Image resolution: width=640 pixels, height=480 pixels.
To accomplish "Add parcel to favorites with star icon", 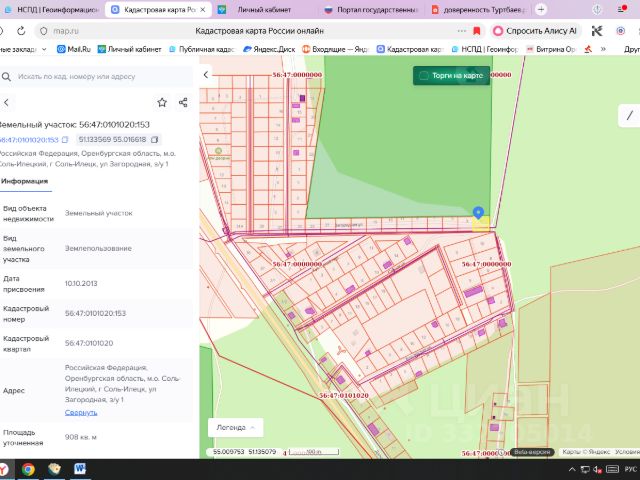I will (x=162, y=102).
